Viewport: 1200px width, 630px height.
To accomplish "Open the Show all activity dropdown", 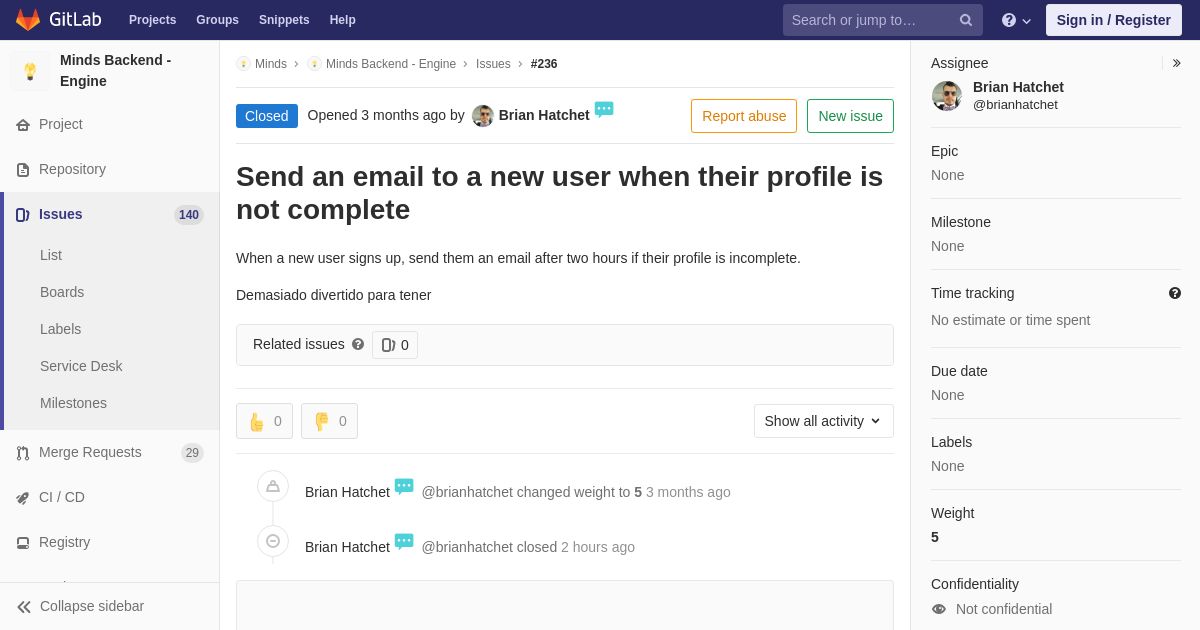I will pyautogui.click(x=824, y=421).
